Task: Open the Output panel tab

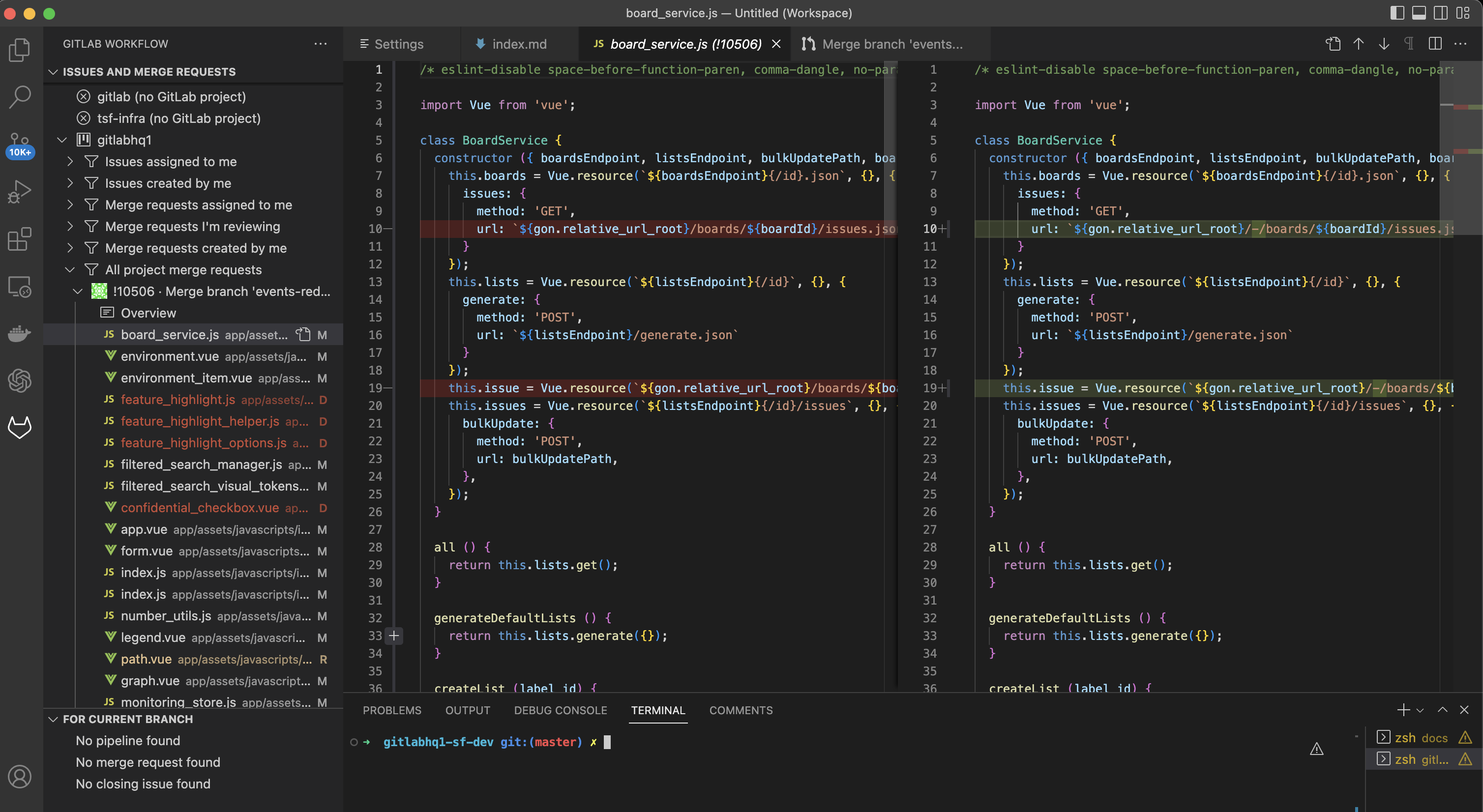Action: coord(468,710)
